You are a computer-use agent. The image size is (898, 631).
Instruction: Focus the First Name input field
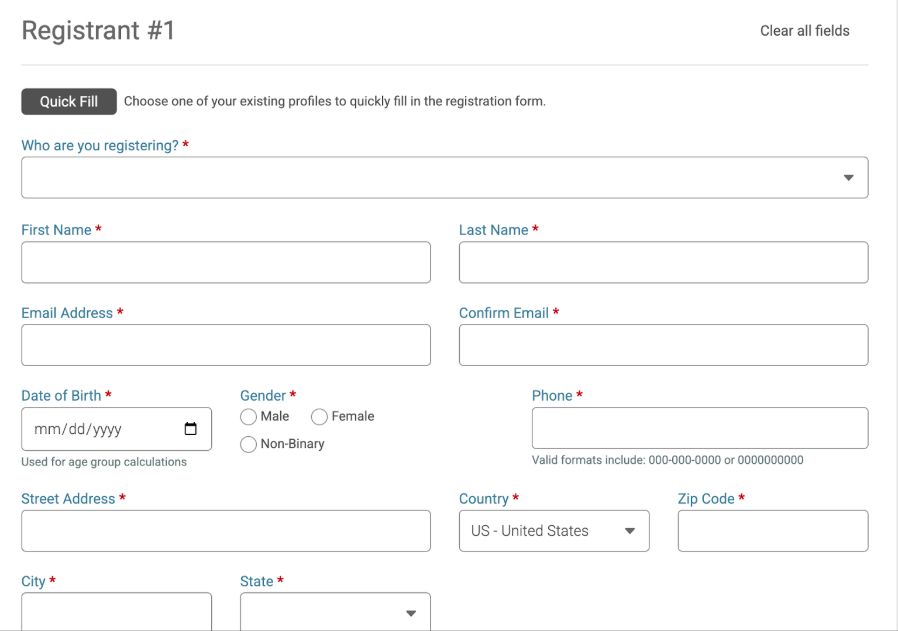(x=226, y=262)
